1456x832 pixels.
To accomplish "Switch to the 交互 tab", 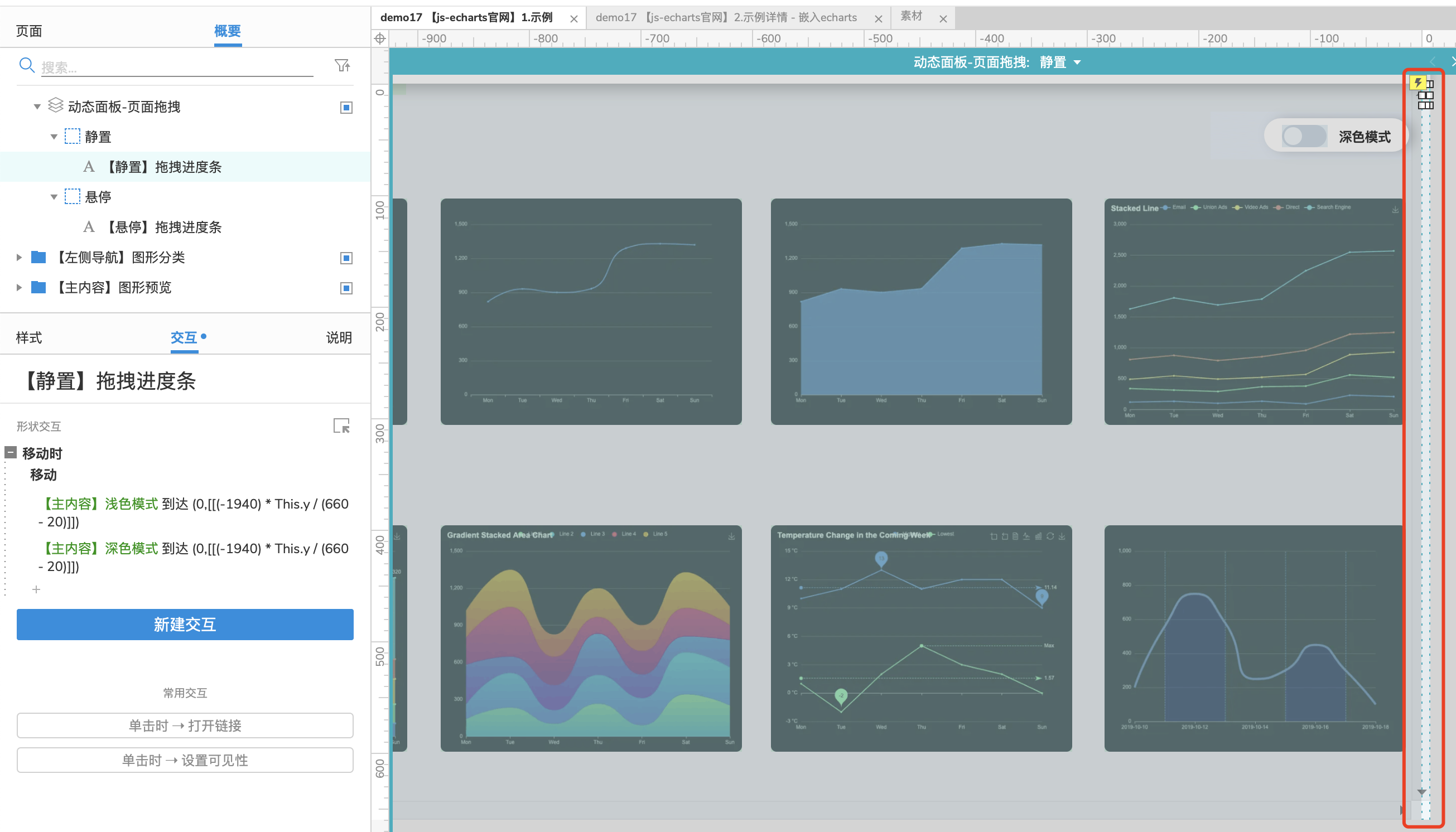I will pos(184,338).
